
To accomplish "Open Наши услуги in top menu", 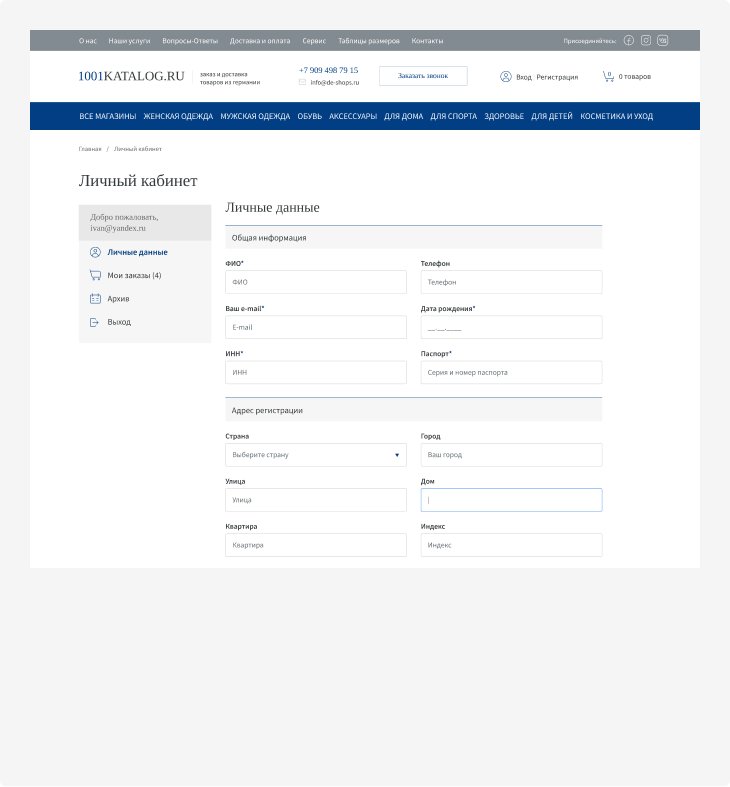I will tap(130, 41).
